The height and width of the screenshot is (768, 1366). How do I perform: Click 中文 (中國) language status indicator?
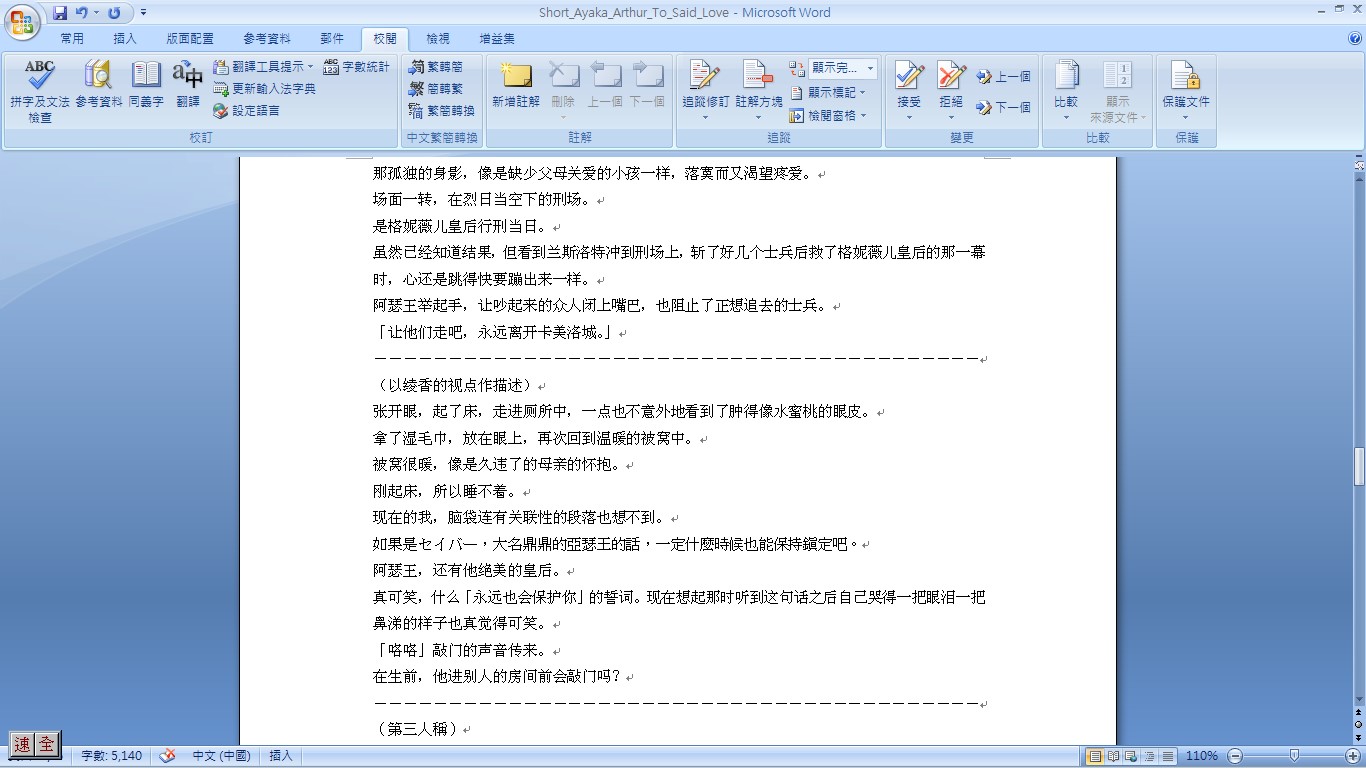click(x=221, y=756)
